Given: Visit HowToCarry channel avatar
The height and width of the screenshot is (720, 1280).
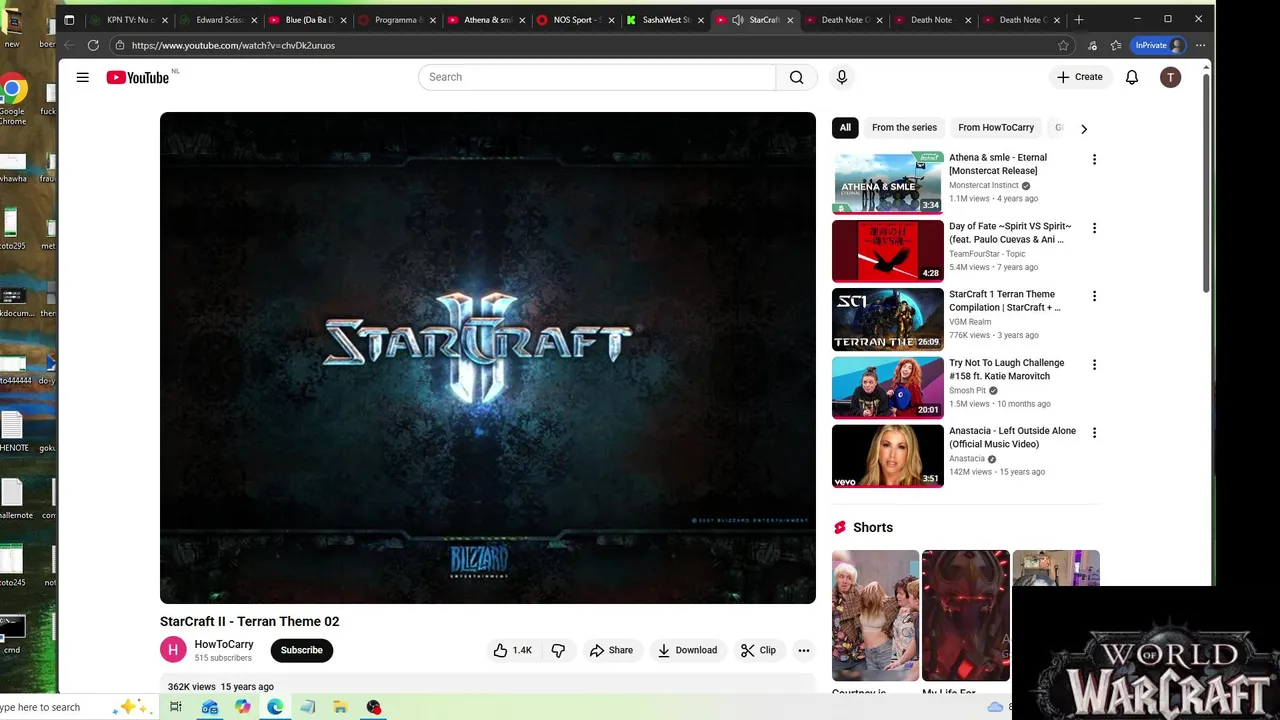Looking at the screenshot, I should click(x=173, y=650).
